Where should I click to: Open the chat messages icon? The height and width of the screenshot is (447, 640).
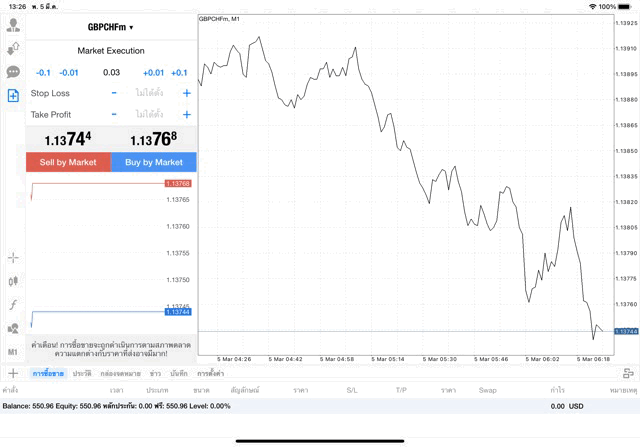[x=13, y=72]
